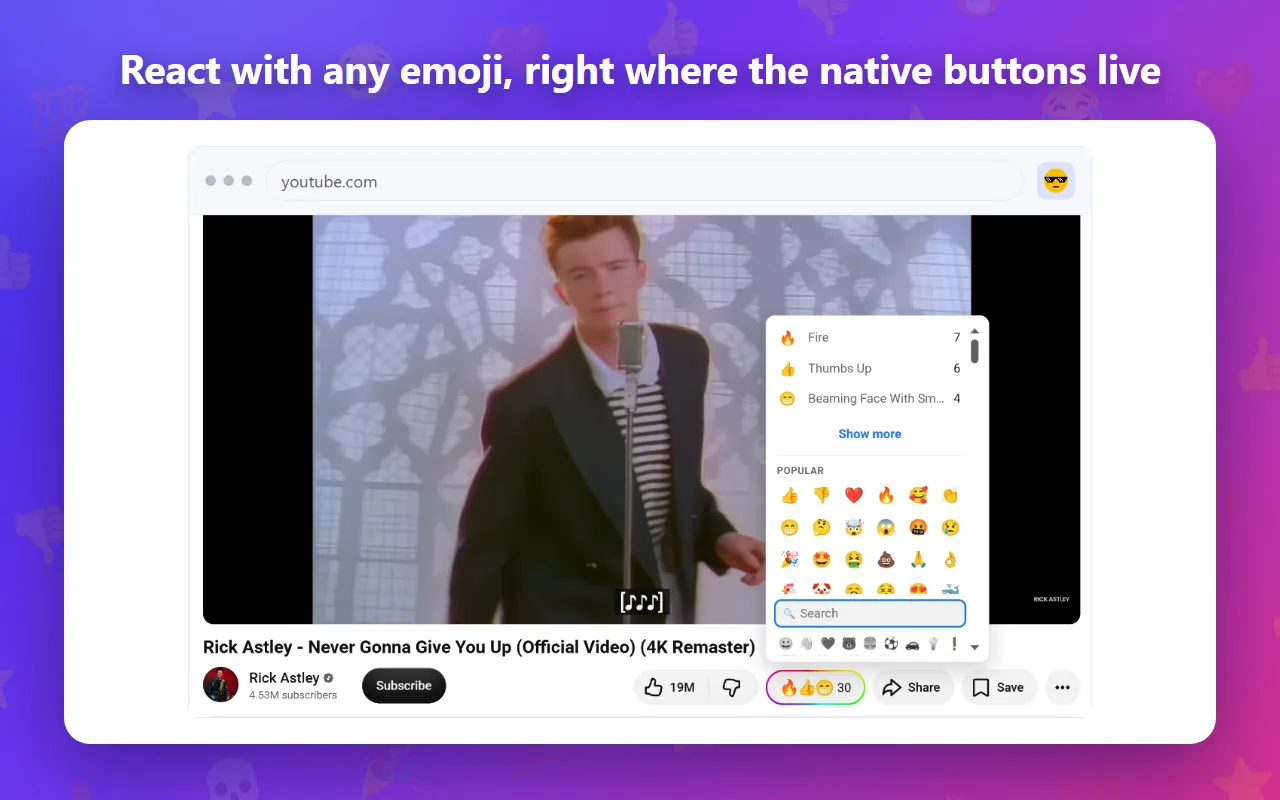Choose the folded hands emoji
This screenshot has height=800, width=1280.
point(918,559)
